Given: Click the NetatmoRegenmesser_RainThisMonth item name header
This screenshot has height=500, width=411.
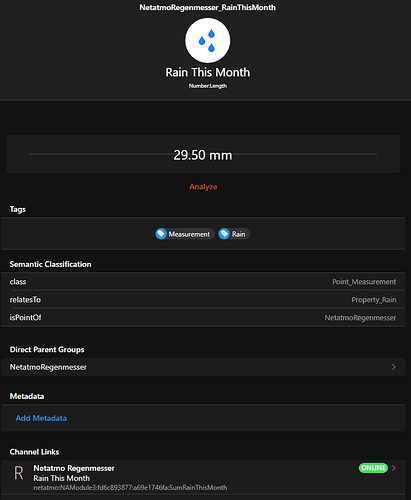Looking at the screenshot, I should pos(207,7).
